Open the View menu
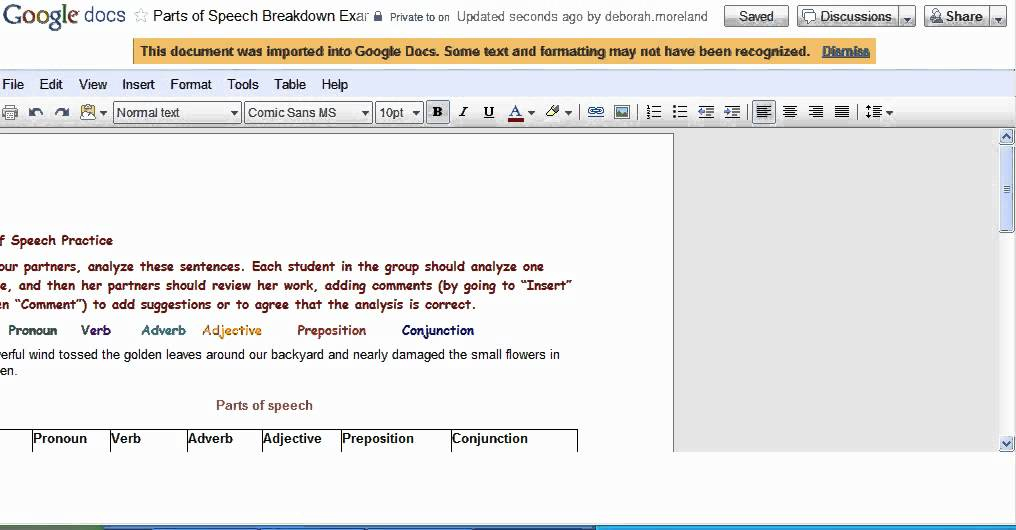The height and width of the screenshot is (530, 1016). 93,84
